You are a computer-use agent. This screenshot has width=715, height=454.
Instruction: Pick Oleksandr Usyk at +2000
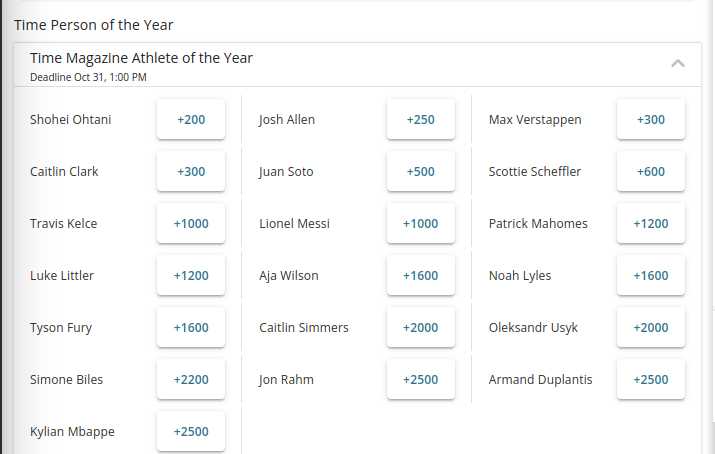[x=651, y=328]
